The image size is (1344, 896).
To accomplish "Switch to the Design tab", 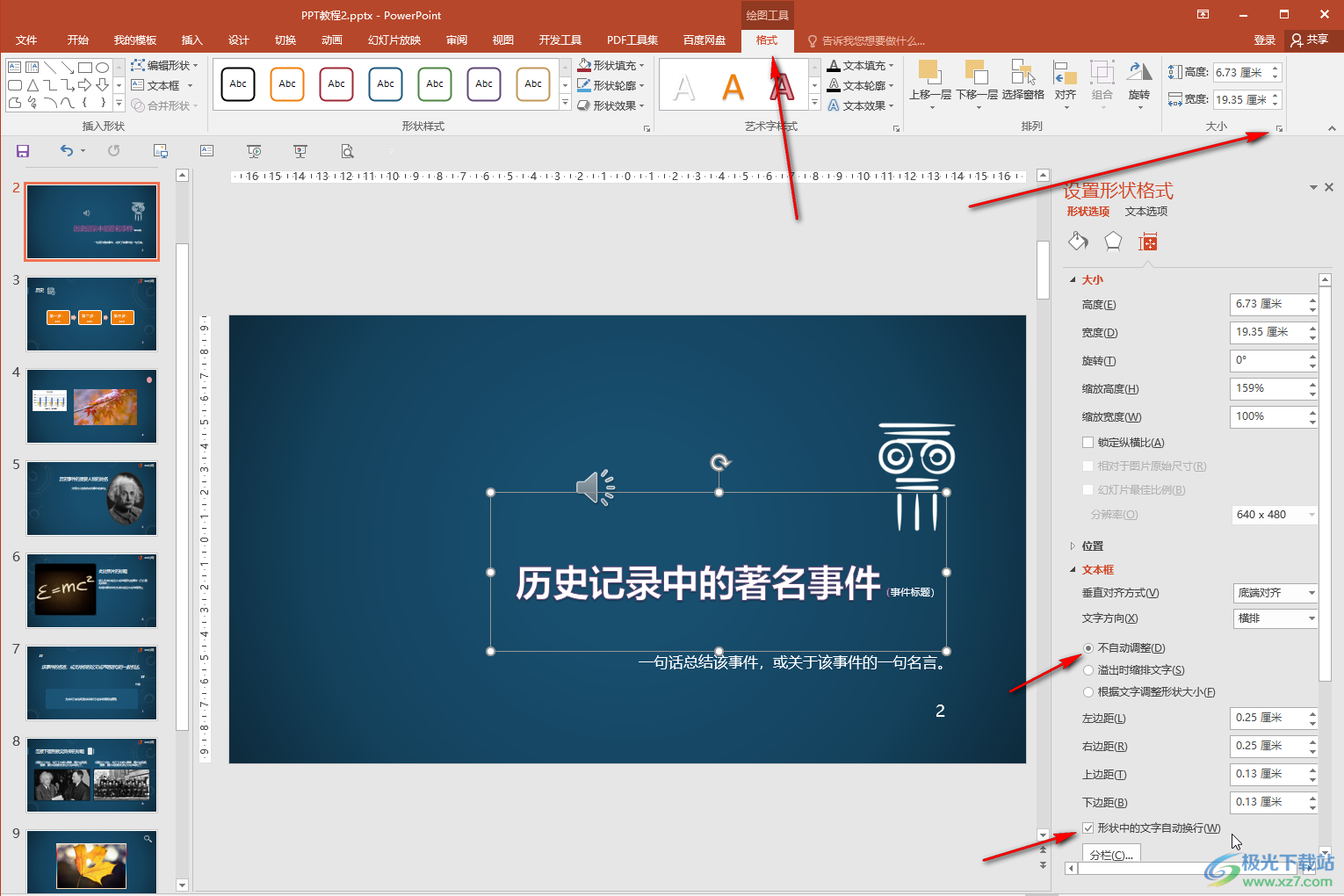I will tap(238, 40).
